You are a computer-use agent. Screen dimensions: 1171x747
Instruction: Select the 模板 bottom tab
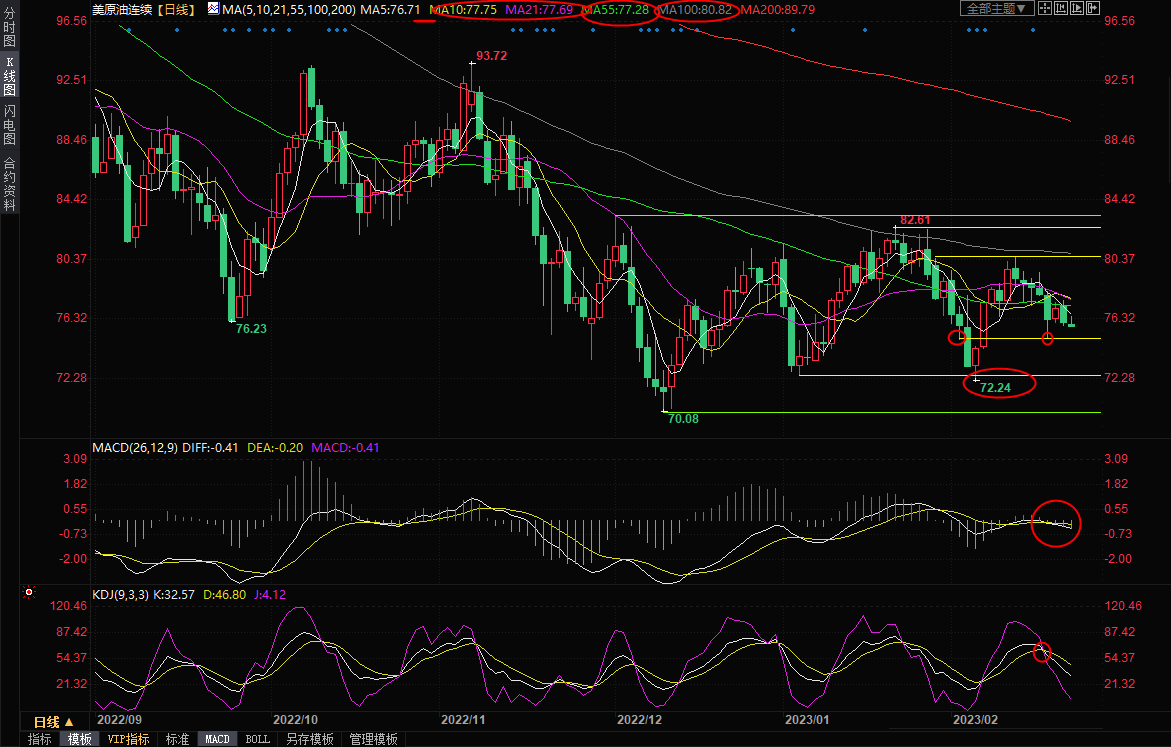point(79,739)
